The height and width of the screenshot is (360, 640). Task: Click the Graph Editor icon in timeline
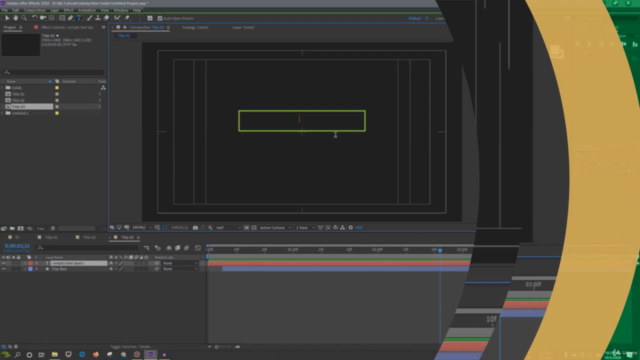pyautogui.click(x=198, y=248)
